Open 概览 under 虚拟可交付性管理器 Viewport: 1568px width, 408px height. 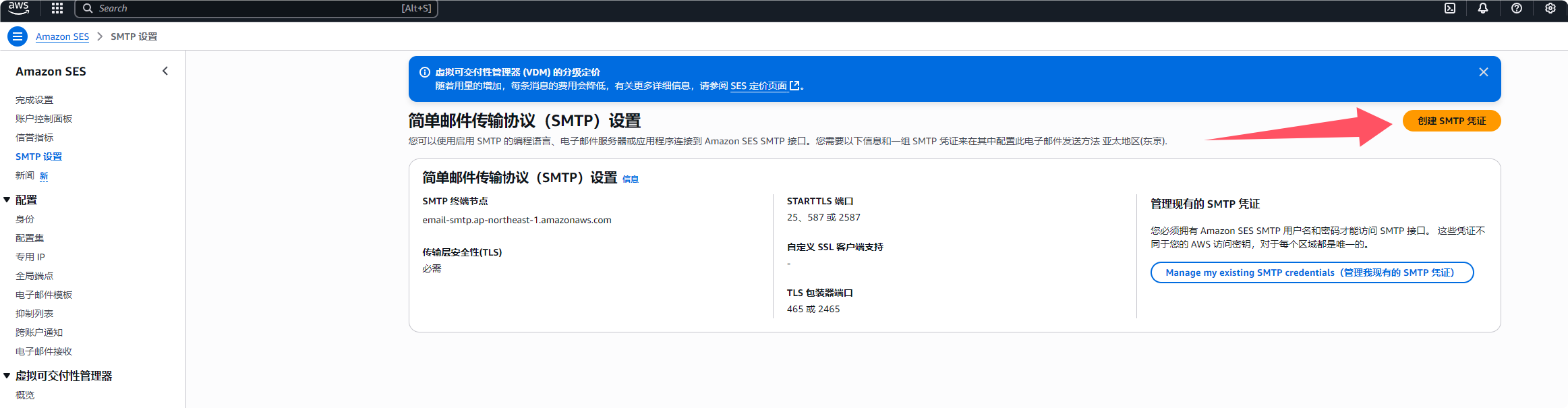[x=25, y=395]
